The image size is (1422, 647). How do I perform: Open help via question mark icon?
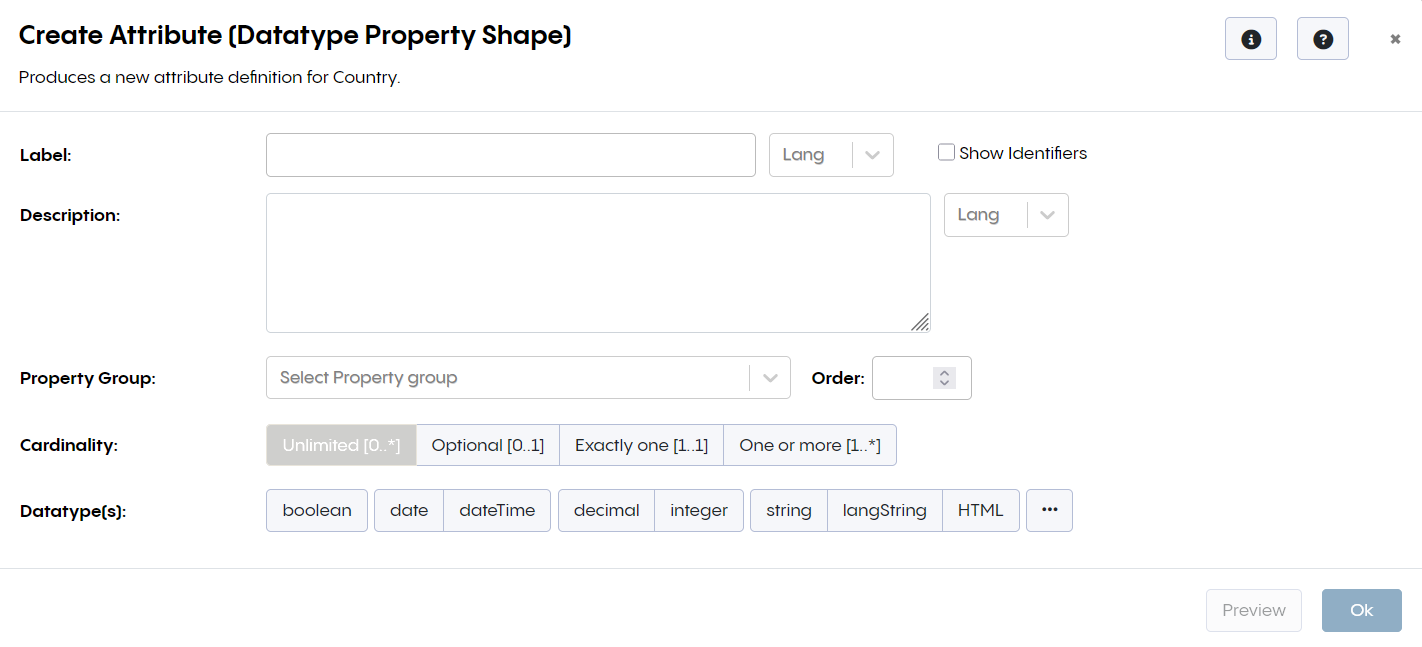point(1322,39)
